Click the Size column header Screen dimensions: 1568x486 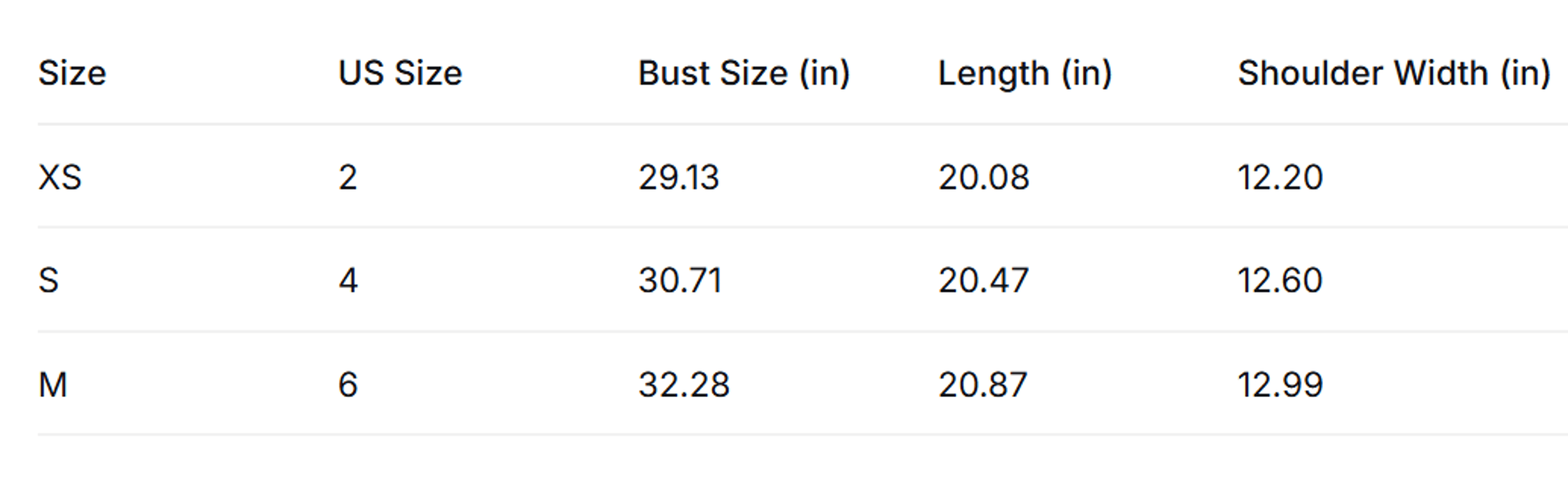tap(72, 74)
